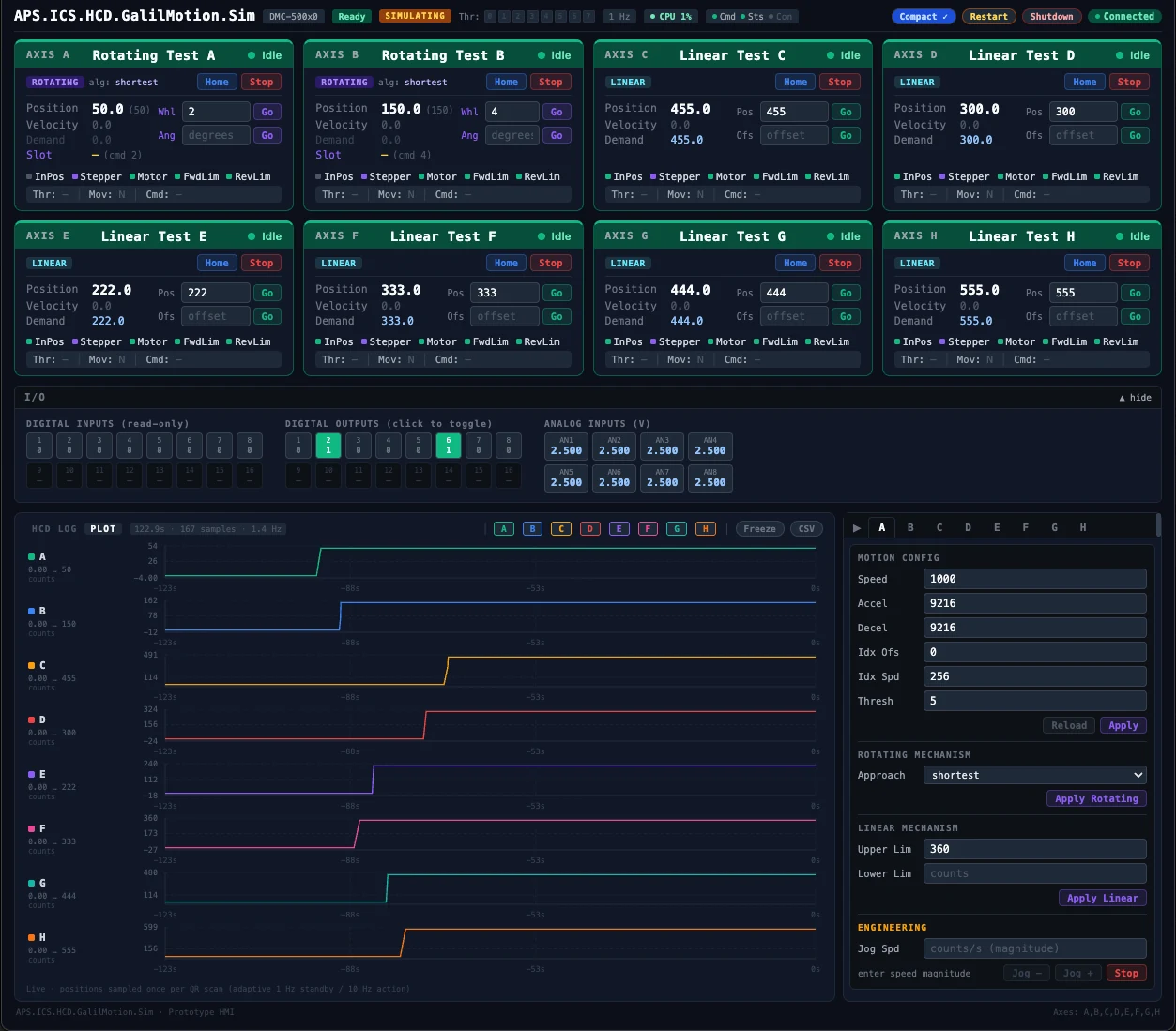This screenshot has height=1031, width=1176.
Task: Focus Axis G Ofs offset field
Action: coord(794,316)
